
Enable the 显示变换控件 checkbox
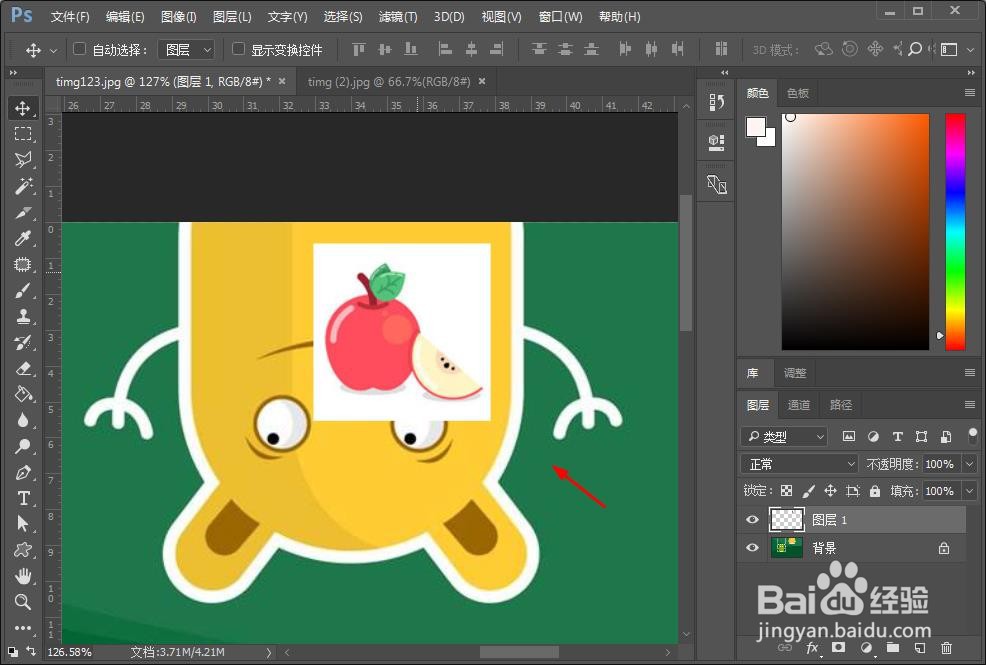pyautogui.click(x=238, y=48)
